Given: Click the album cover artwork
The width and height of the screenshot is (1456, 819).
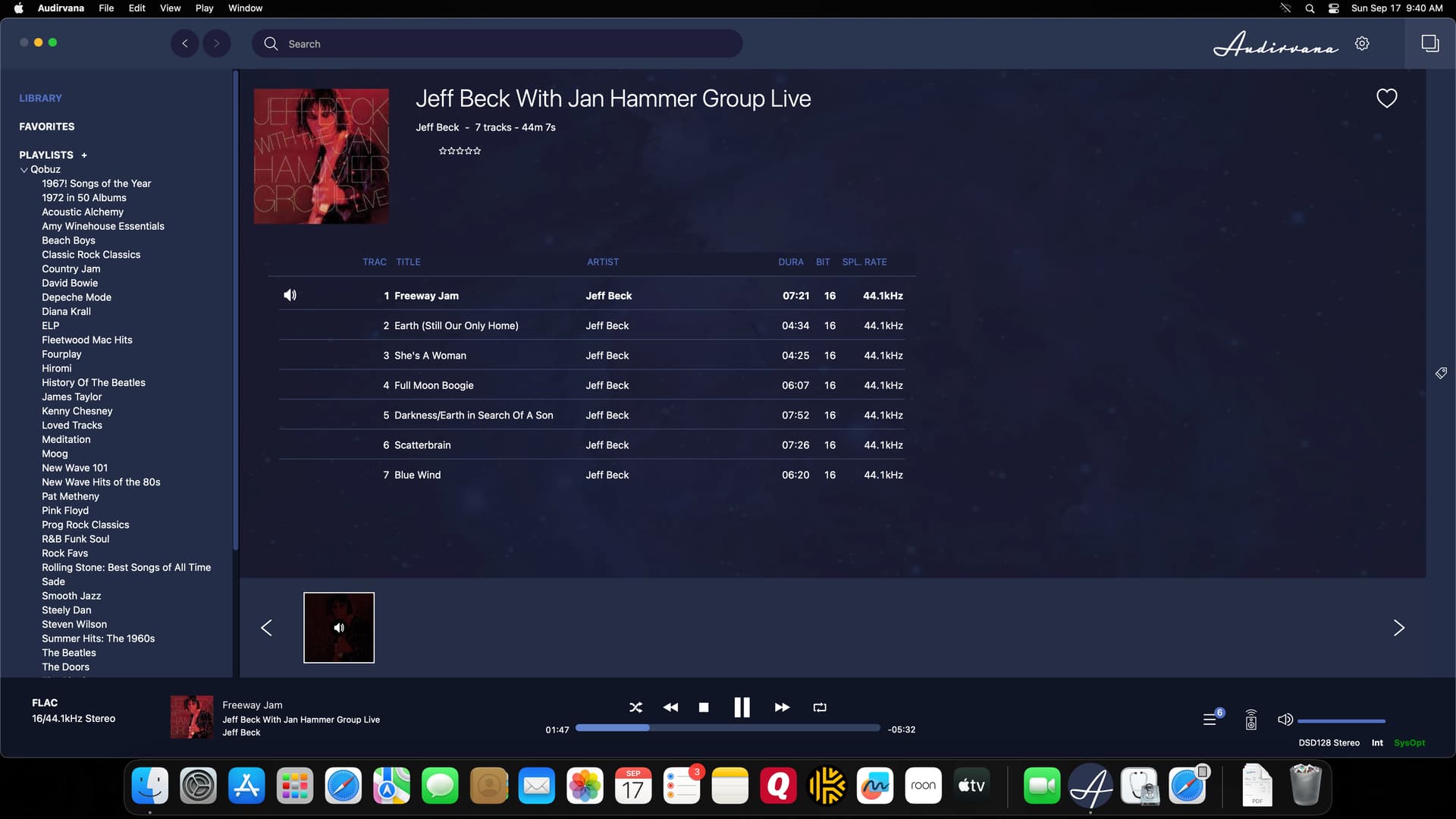Looking at the screenshot, I should [321, 156].
